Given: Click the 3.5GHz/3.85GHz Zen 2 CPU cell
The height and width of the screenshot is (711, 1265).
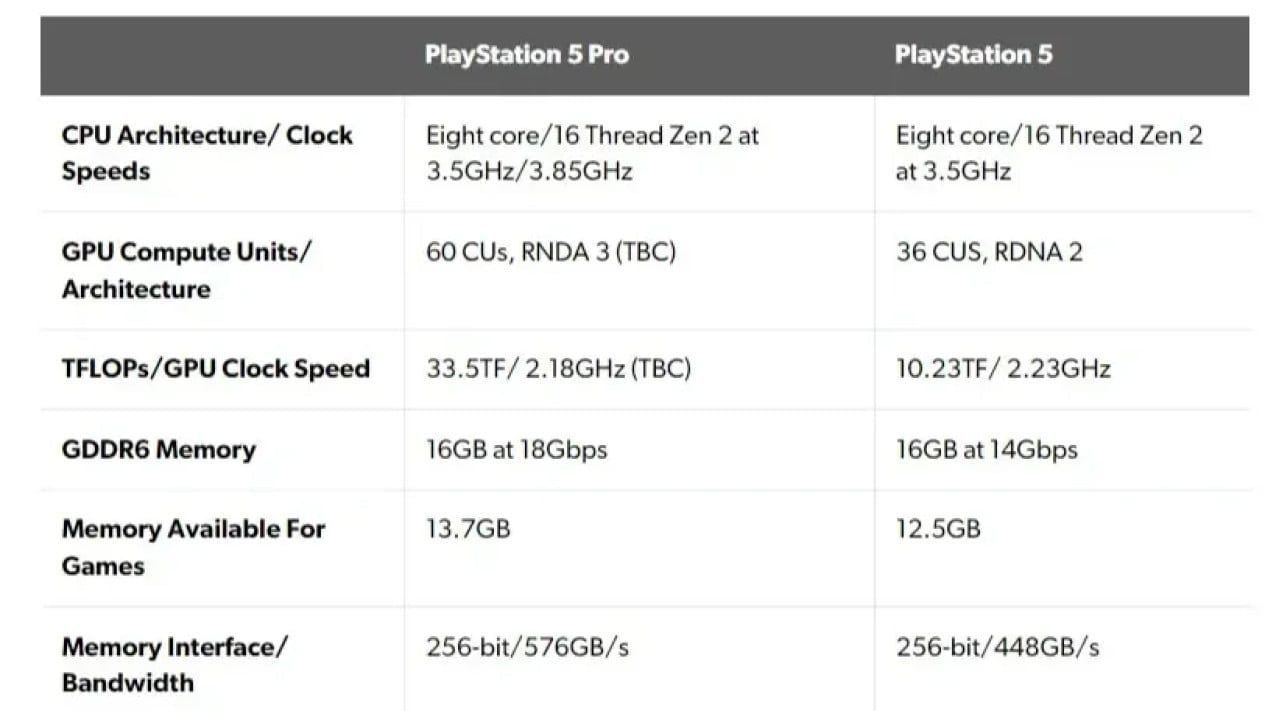Looking at the screenshot, I should [592, 153].
